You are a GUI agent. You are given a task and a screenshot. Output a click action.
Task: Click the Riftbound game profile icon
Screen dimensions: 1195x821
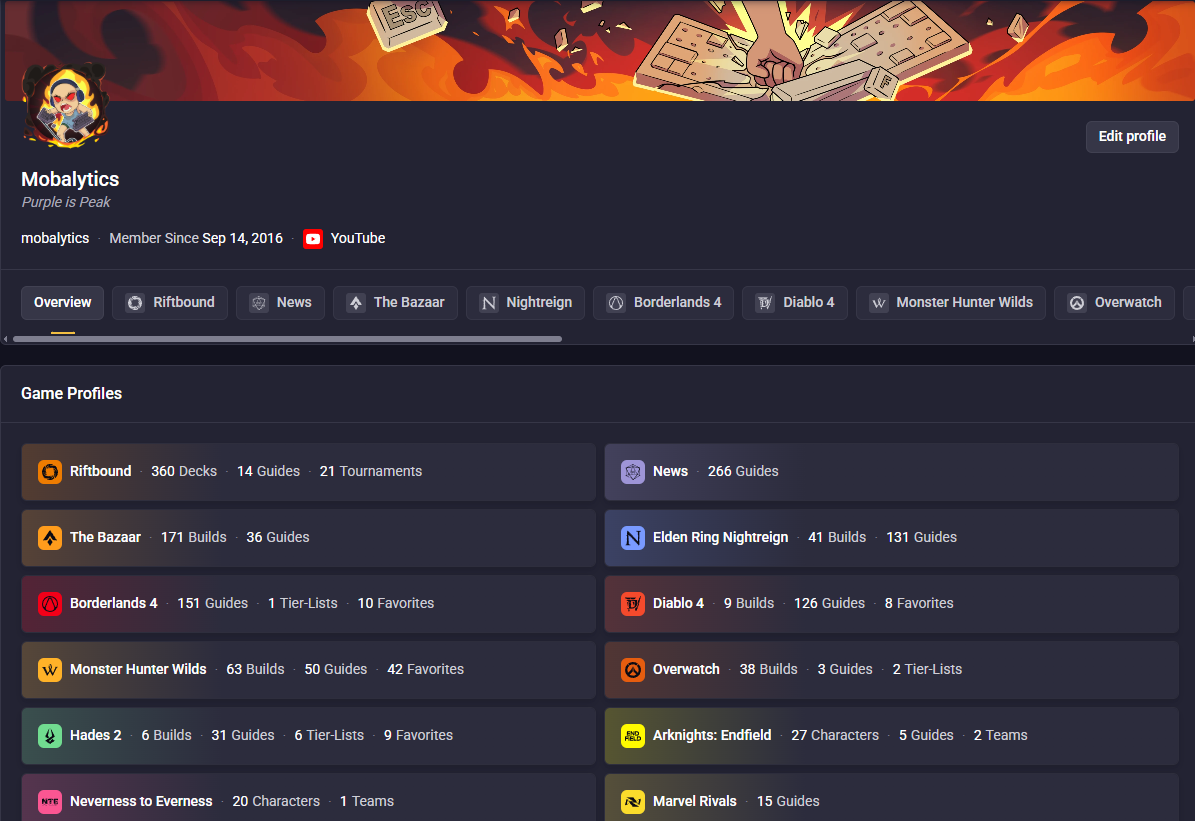(x=50, y=472)
